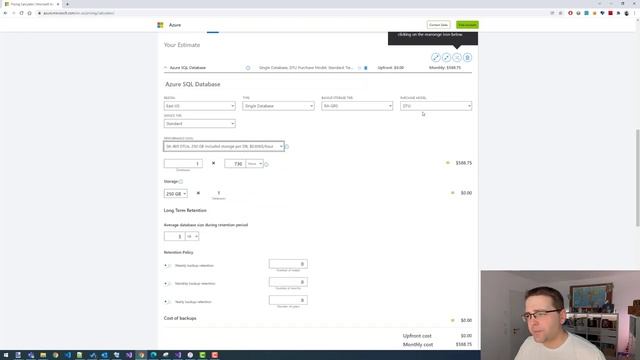This screenshot has width=640, height=360.
Task: Toggle Monthly backup retention switch
Action: (x=167, y=284)
